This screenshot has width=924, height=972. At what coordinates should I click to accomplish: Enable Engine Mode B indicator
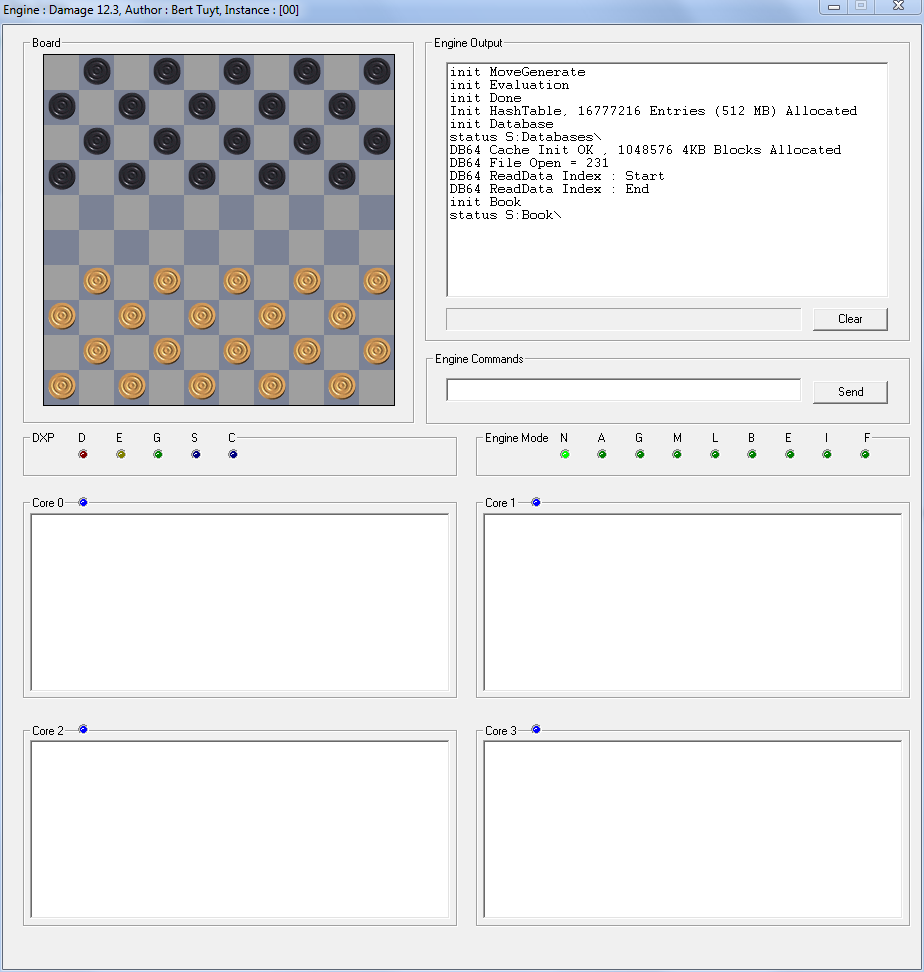coord(752,454)
